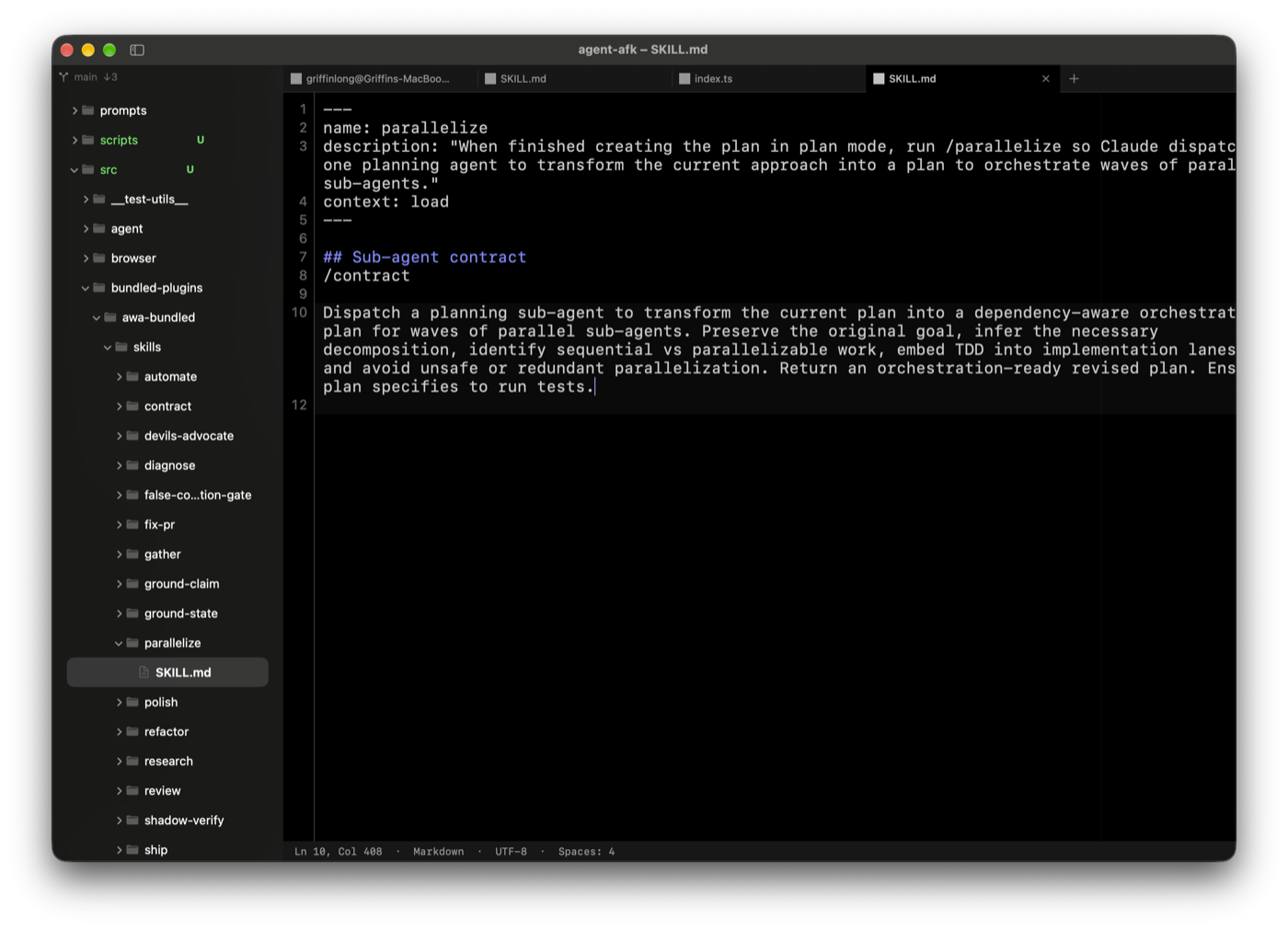Screen dimensions: 1288x930
Task: Select the shadow-verify folder
Action: point(167,821)
